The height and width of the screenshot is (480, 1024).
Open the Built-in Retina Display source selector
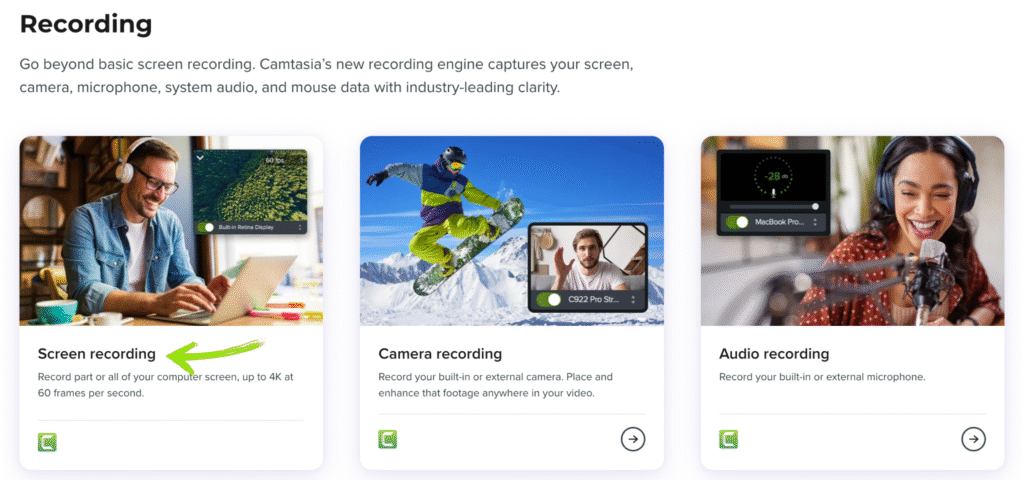point(299,227)
